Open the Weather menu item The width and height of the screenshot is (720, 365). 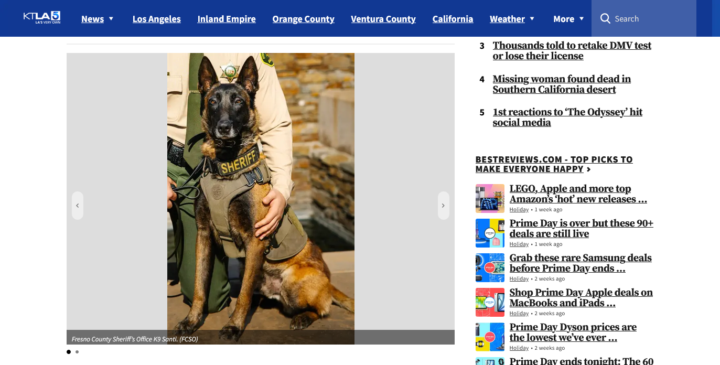pos(507,19)
